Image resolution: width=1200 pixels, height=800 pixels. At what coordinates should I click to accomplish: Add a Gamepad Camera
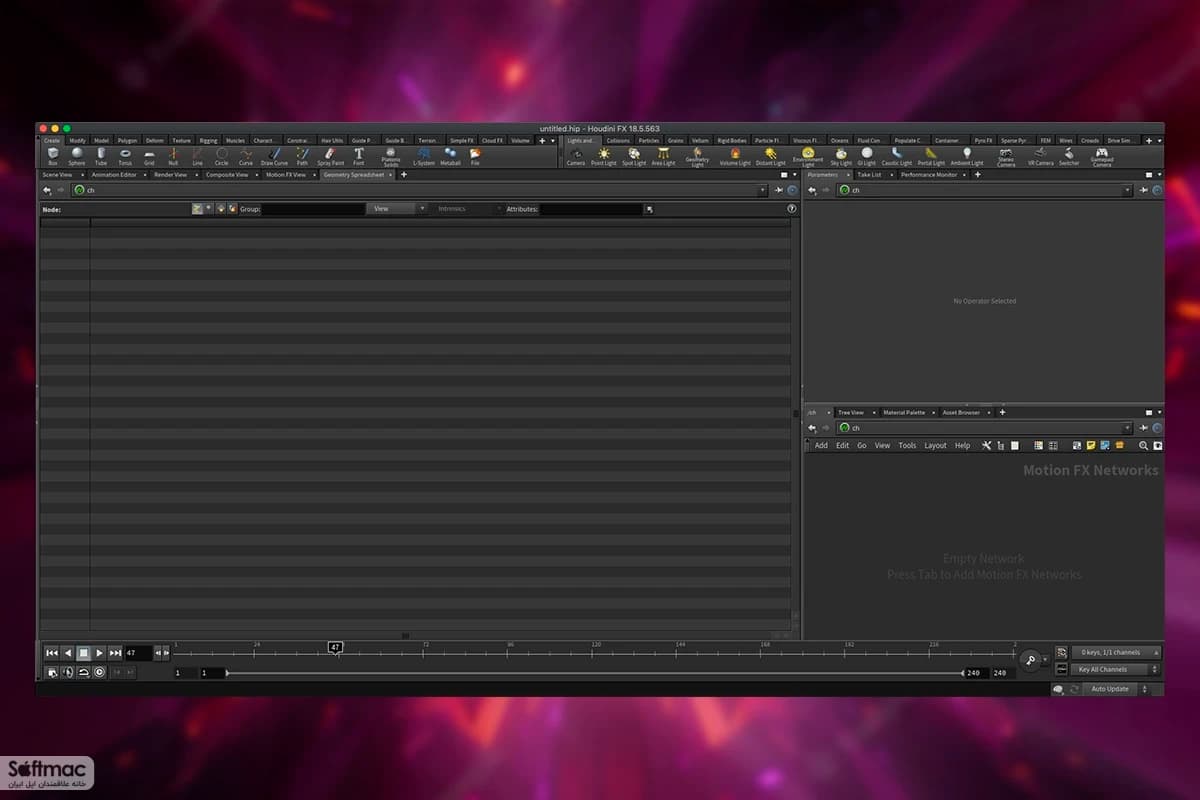coord(1102,157)
